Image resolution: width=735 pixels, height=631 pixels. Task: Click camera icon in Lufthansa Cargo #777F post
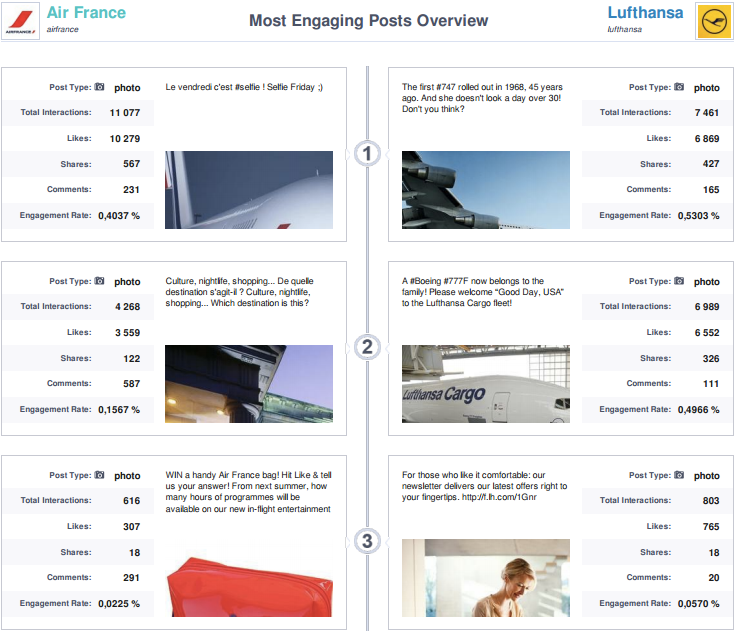tap(679, 281)
